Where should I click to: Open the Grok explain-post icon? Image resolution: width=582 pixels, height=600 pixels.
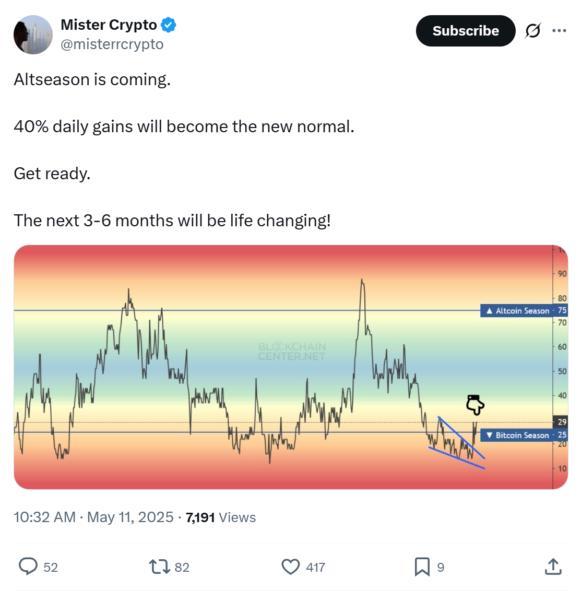532,31
